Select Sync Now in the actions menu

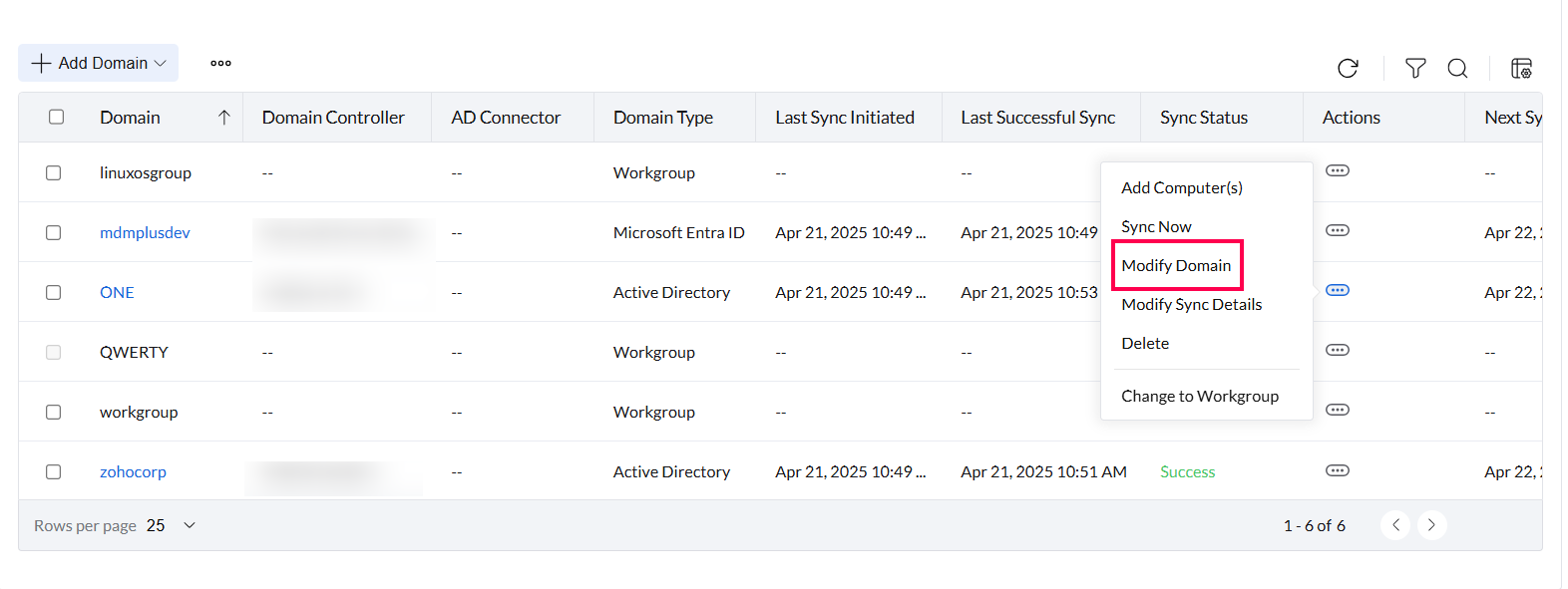[1156, 226]
